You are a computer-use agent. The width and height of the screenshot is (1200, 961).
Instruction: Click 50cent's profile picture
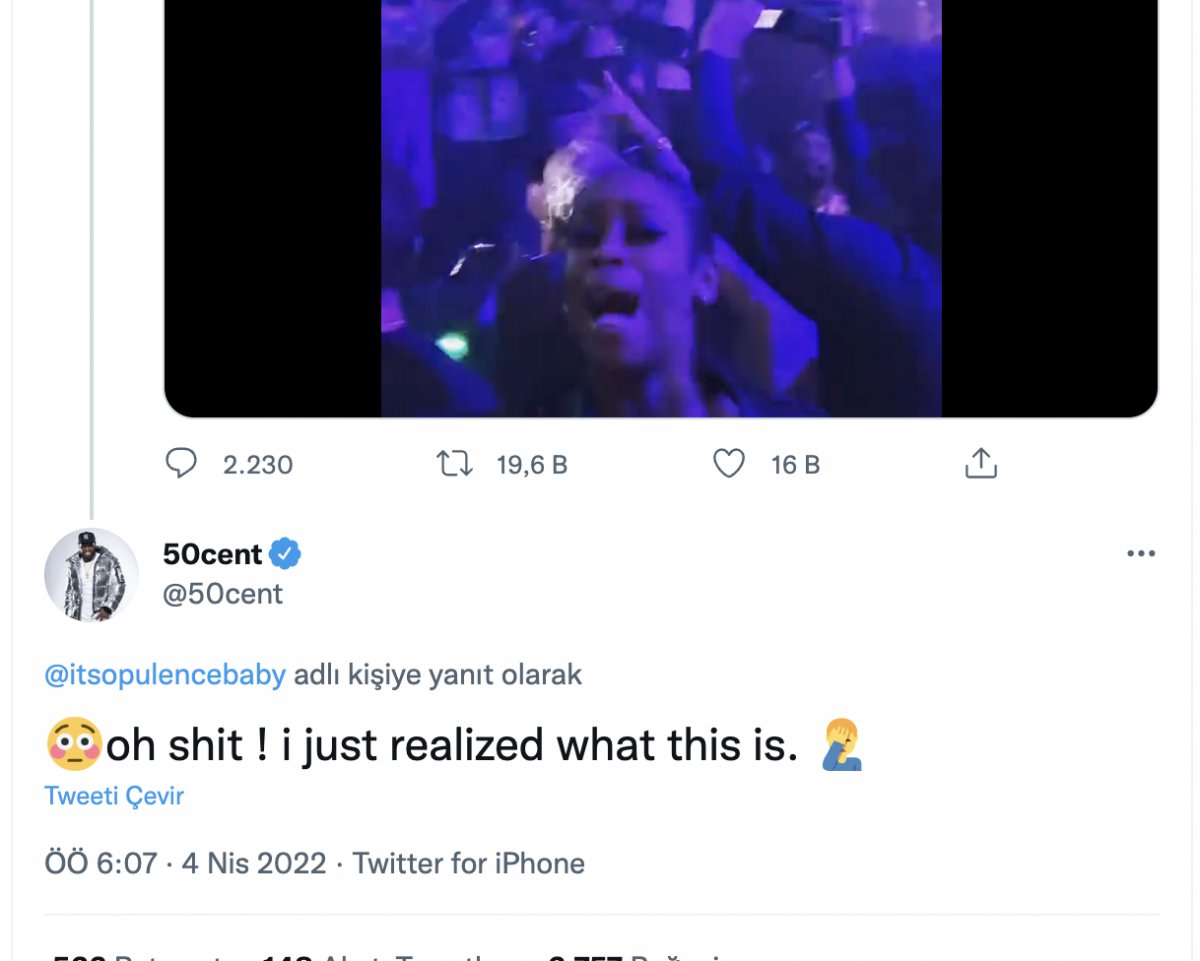(x=92, y=575)
